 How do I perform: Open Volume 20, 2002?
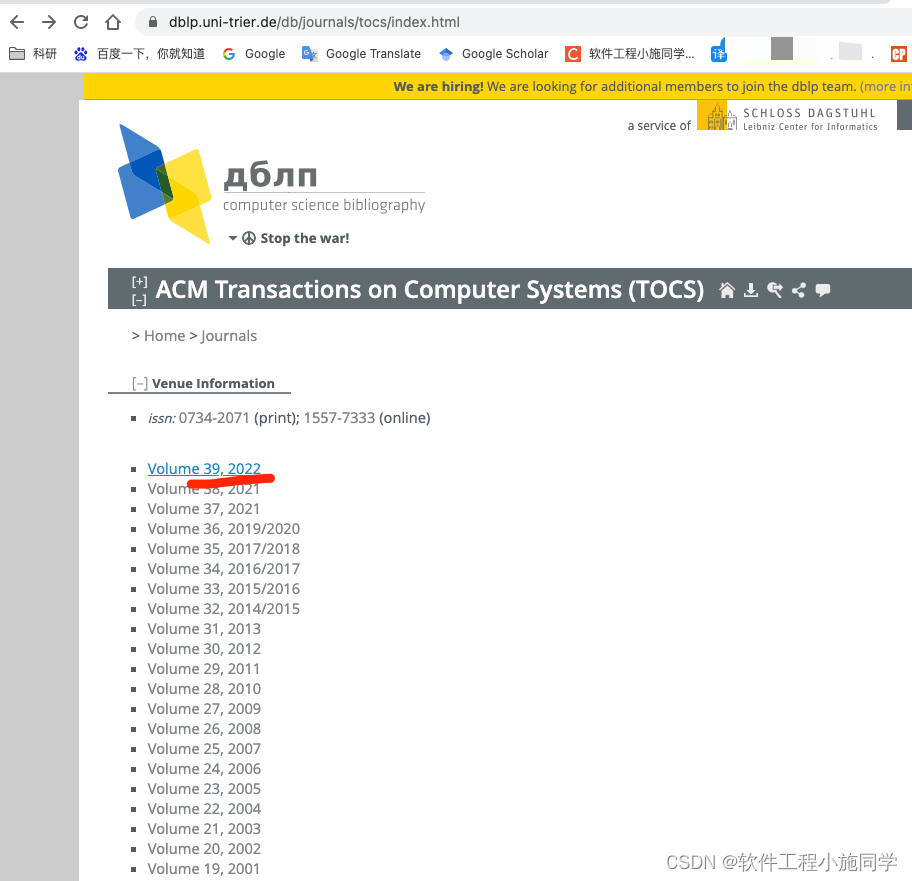204,849
